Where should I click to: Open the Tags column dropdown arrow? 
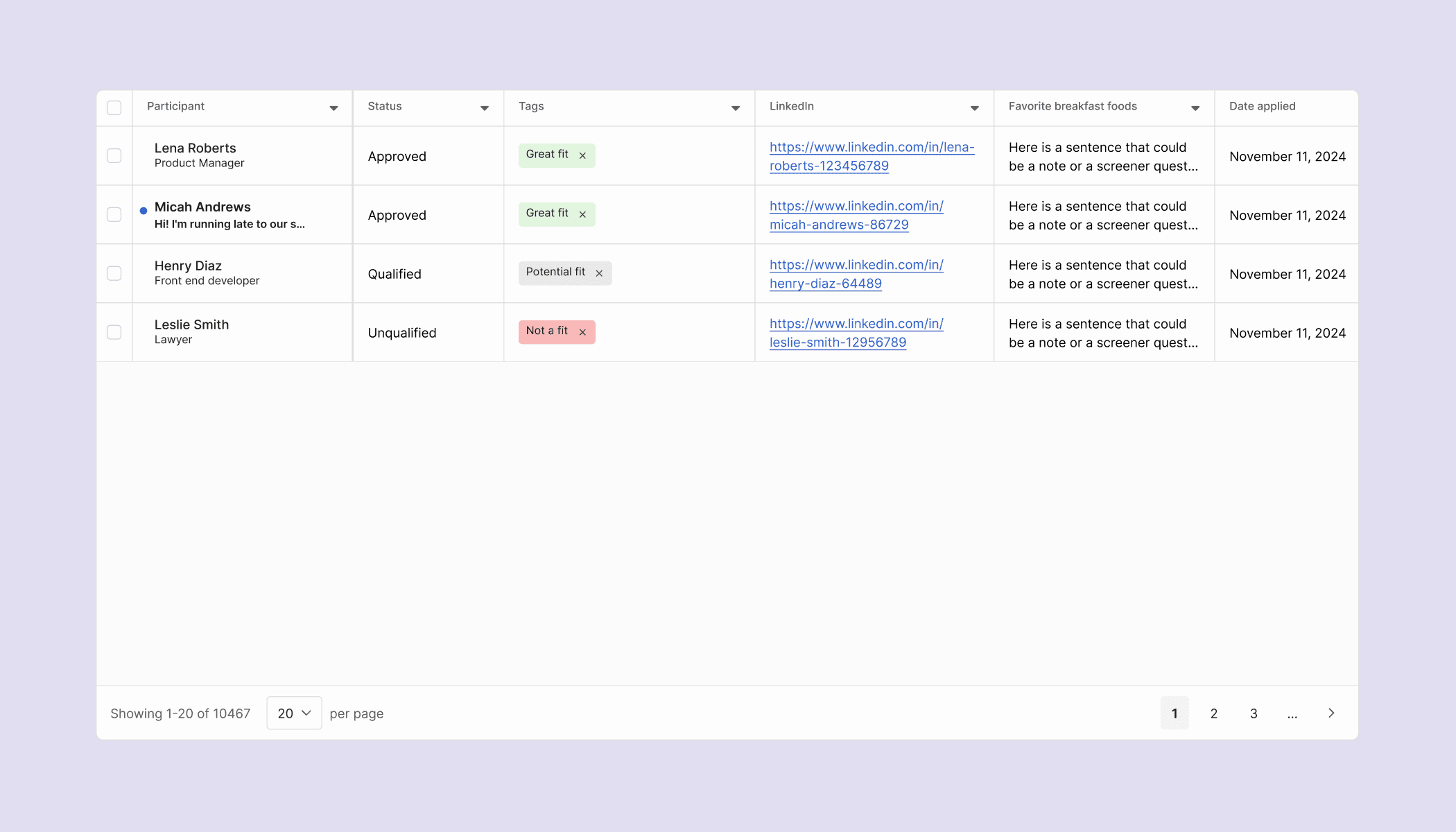(736, 108)
